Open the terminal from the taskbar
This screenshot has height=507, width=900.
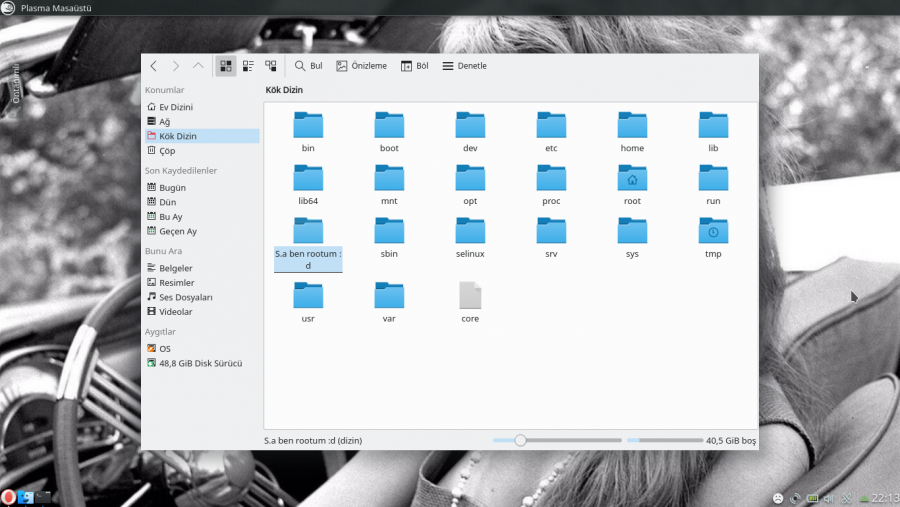pos(42,497)
